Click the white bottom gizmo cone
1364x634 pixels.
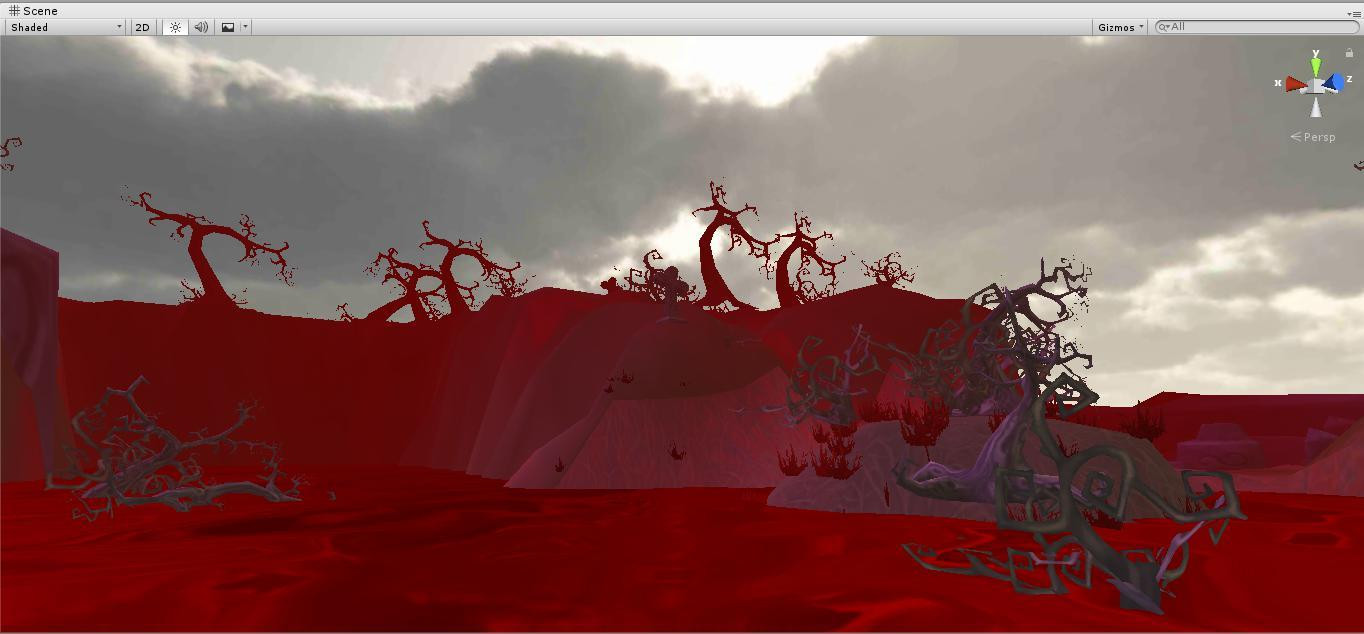[x=1316, y=108]
